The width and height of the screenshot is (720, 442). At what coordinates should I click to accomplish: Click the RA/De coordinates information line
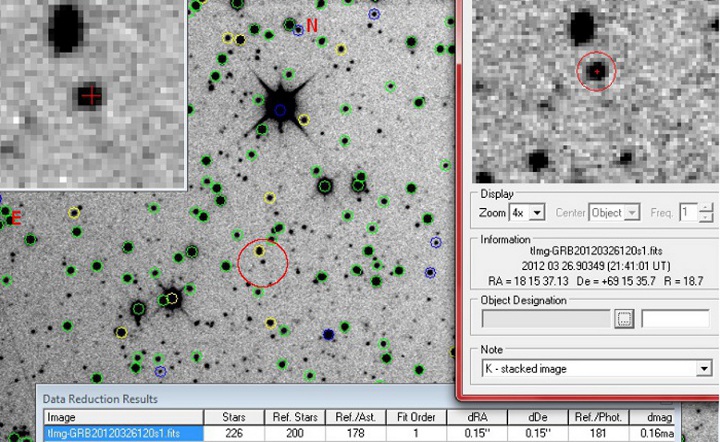click(596, 281)
